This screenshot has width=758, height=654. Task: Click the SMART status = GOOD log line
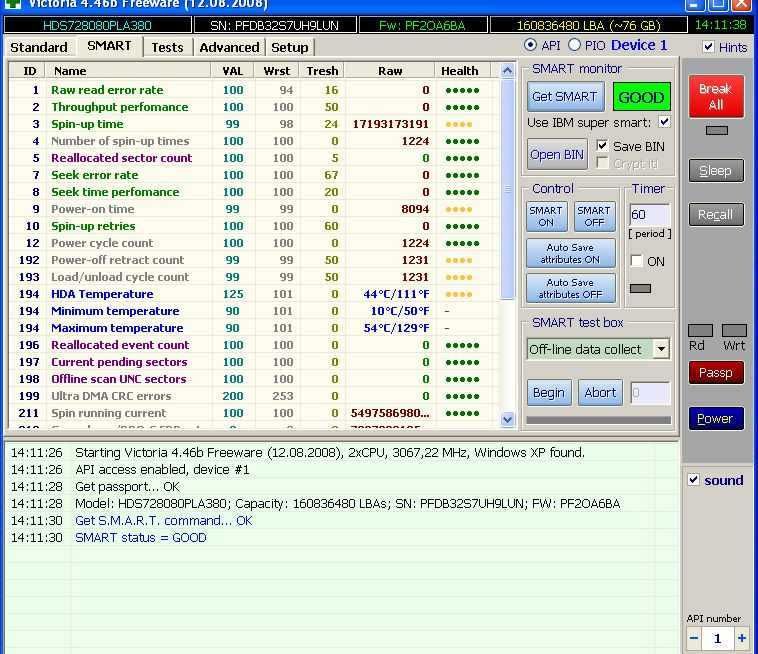pyautogui.click(x=141, y=538)
